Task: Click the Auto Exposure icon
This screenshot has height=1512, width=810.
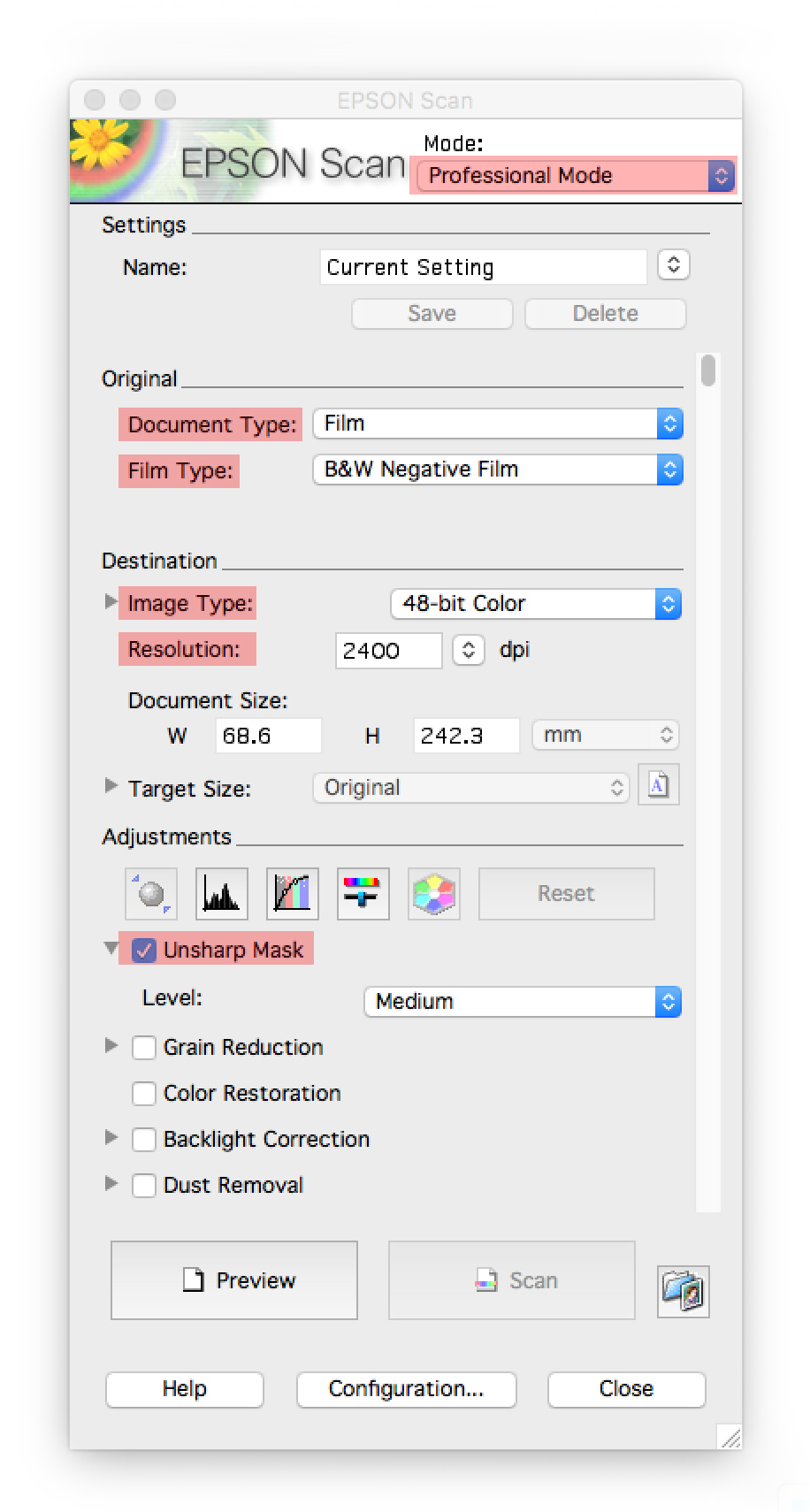Action: 151,893
